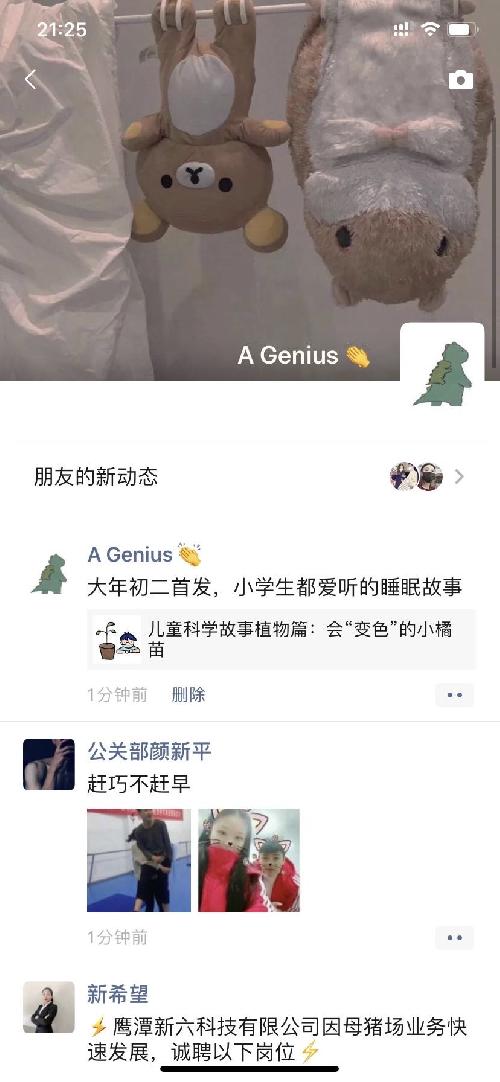This screenshot has height=1082, width=500.
Task: Open A Genius post's dinosaur avatar
Action: pos(49,575)
